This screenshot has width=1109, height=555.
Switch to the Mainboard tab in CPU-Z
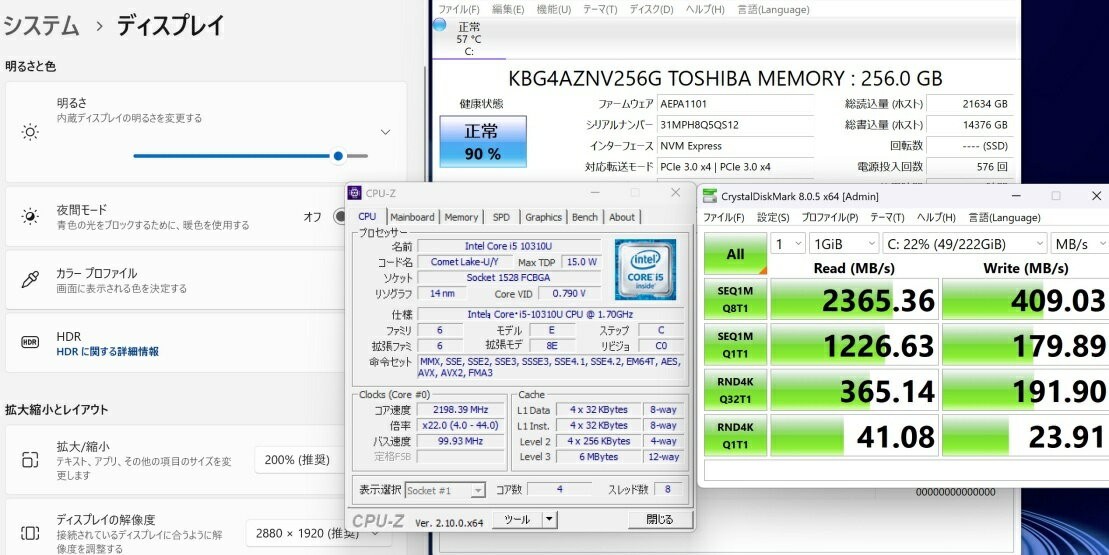[x=412, y=217]
